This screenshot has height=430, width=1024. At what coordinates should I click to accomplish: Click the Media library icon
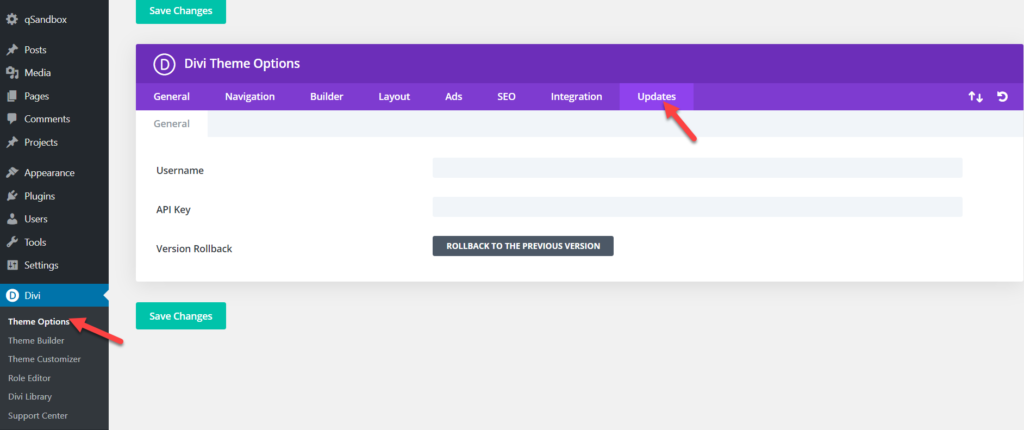point(12,73)
